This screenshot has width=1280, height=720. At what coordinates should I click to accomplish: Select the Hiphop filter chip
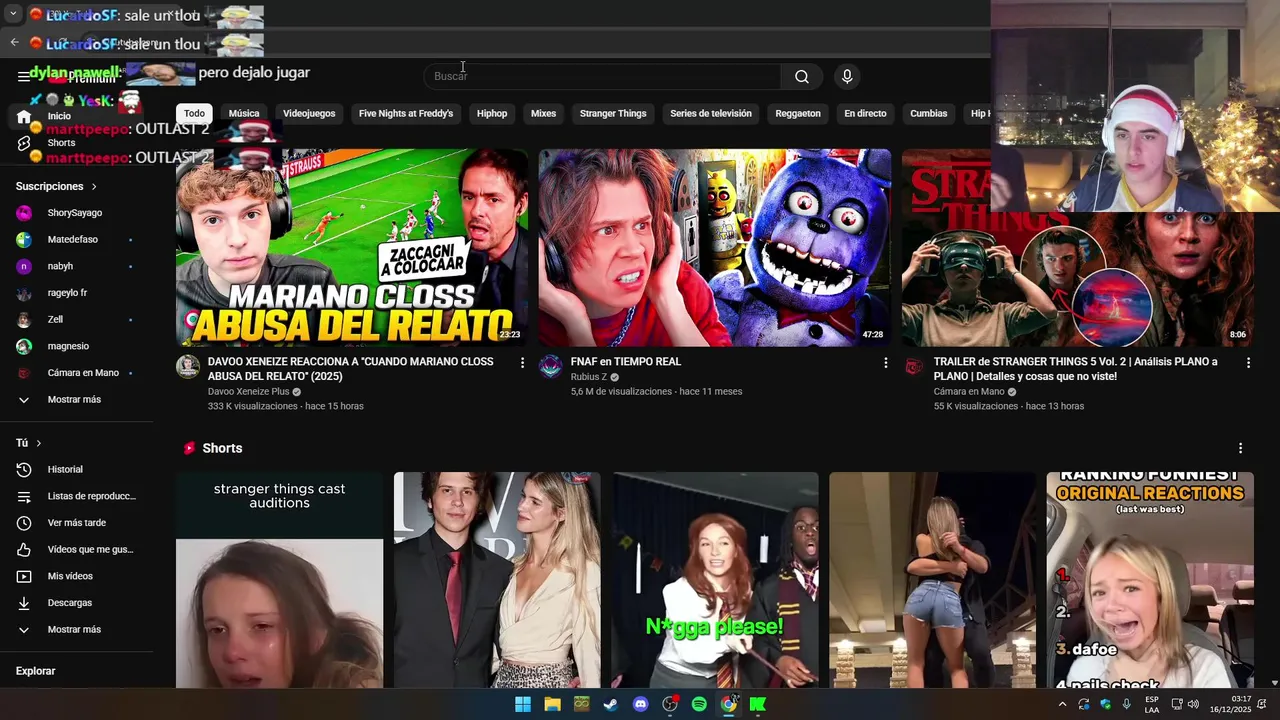click(x=492, y=113)
